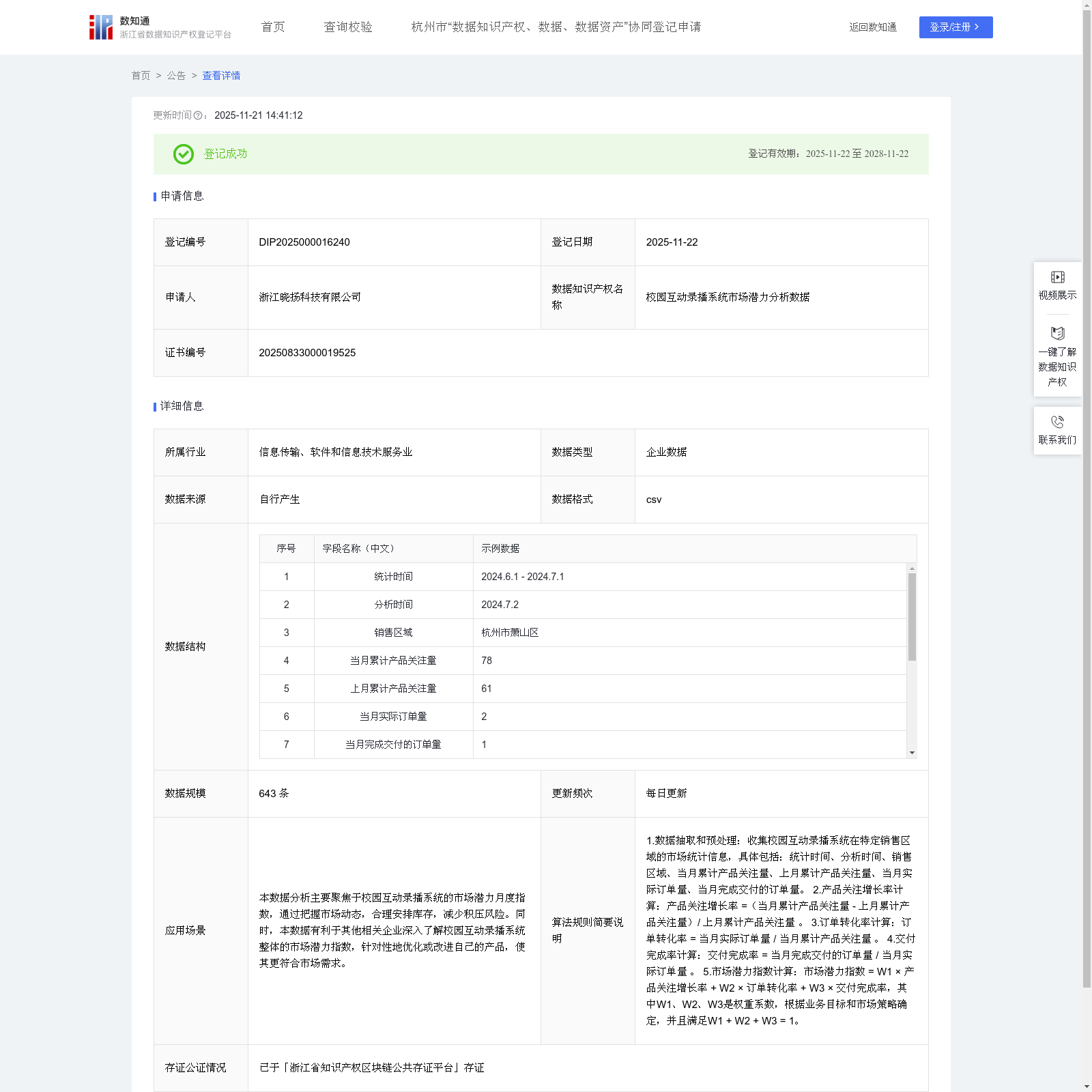This screenshot has width=1092, height=1092.
Task: Go to 首页 in the top navigation
Action: [x=273, y=27]
